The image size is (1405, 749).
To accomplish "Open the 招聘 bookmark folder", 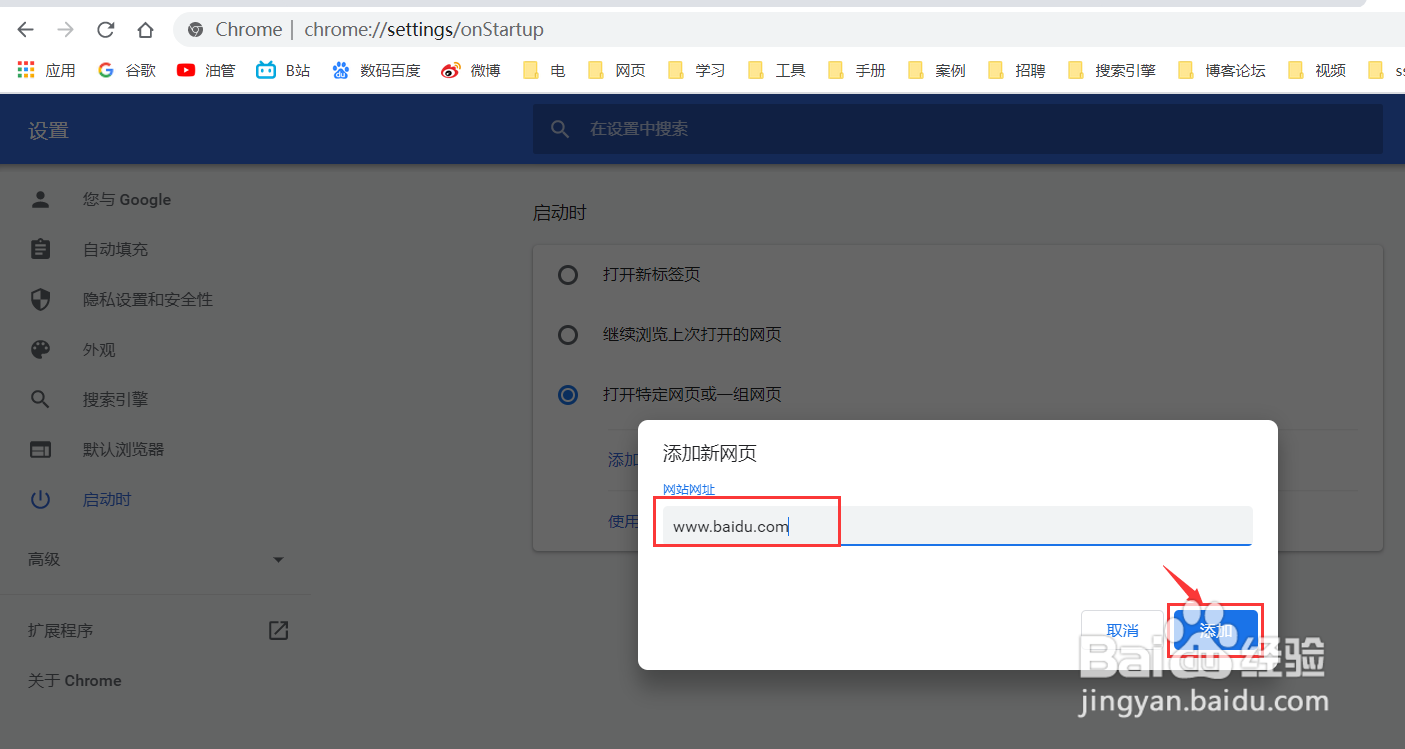I will pyautogui.click(x=1017, y=70).
